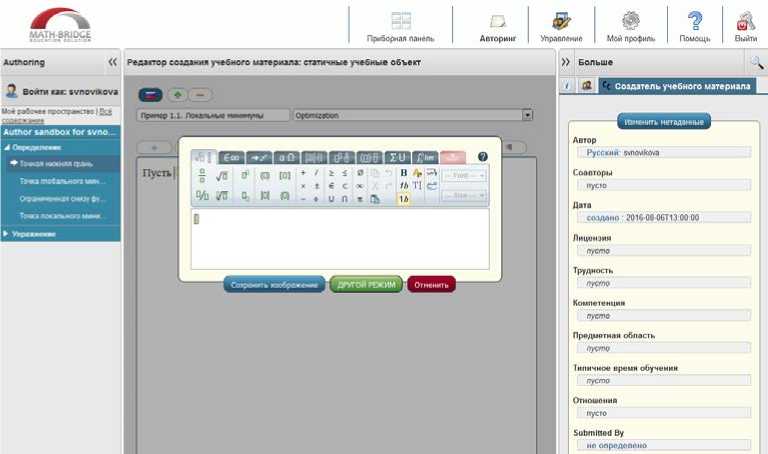Insert parentheses template
768x454 pixels.
pos(265,175)
